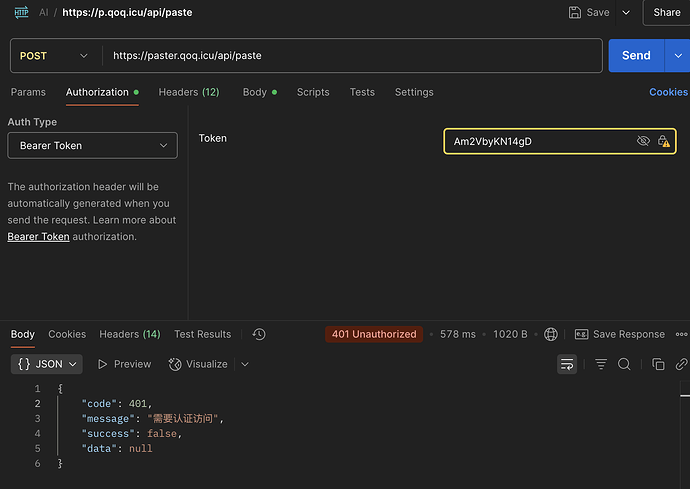This screenshot has height=489, width=690.
Task: Toggle token visibility eye icon
Action: [x=643, y=141]
